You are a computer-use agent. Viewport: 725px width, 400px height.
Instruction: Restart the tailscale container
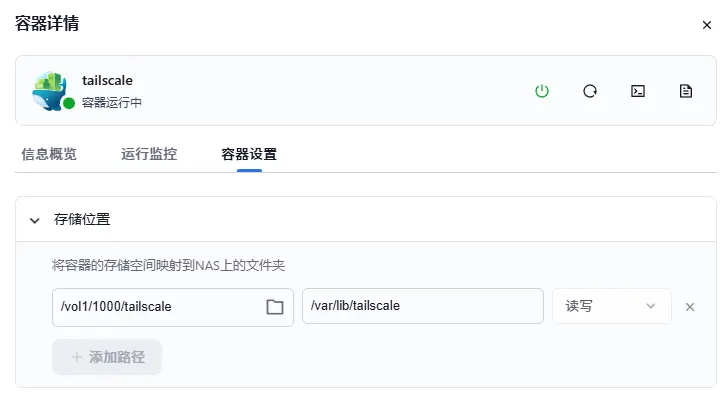pyautogui.click(x=590, y=91)
